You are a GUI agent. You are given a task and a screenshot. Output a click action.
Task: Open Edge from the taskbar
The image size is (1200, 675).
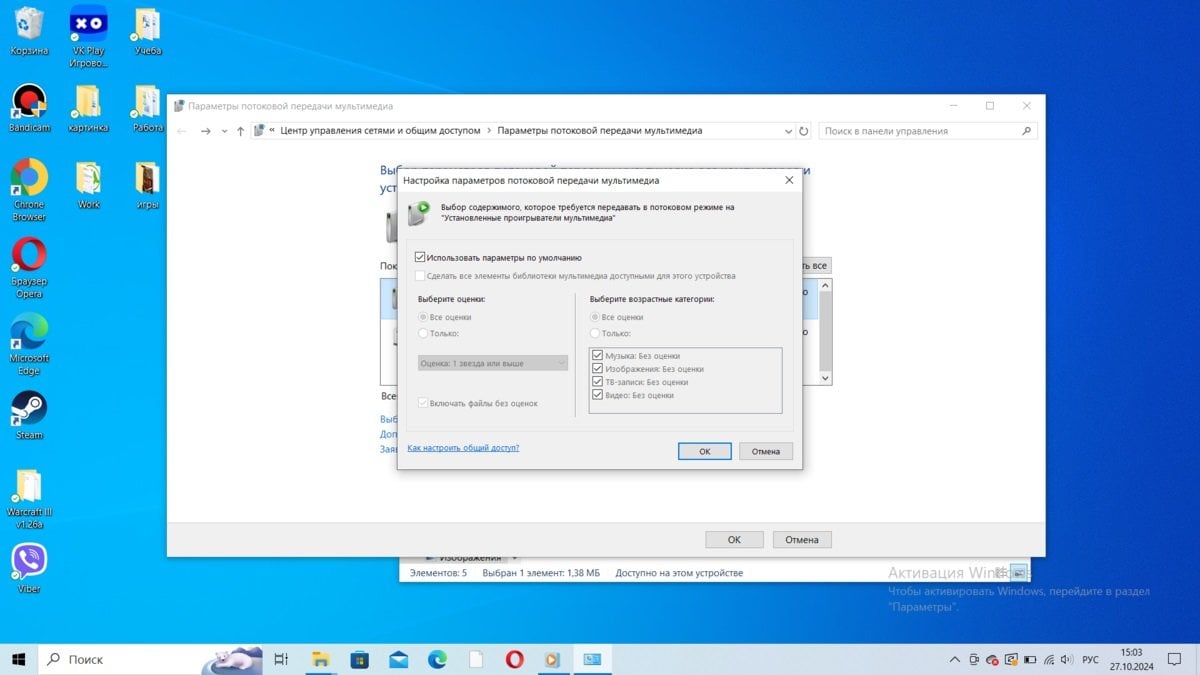click(437, 659)
